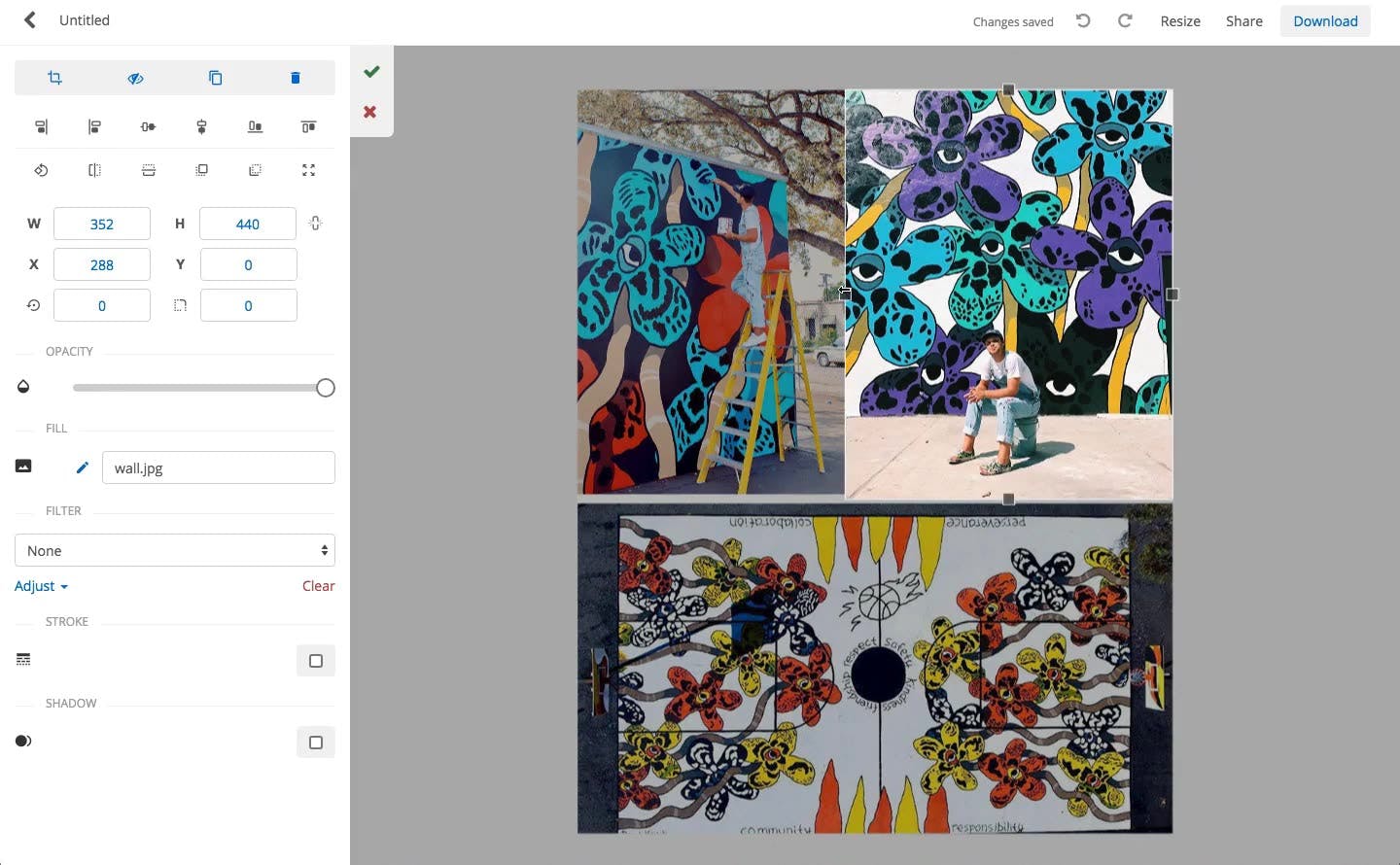Screen dimensions: 1400x865
Task: Click the fit-to-canvas expand arrows icon
Action: (x=308, y=170)
